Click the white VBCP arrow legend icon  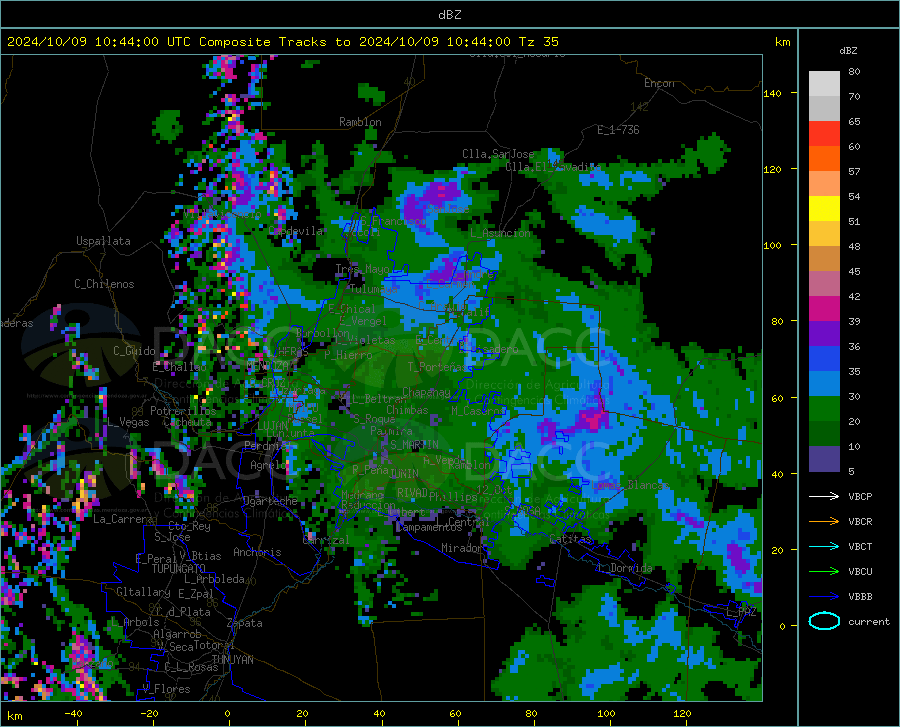tap(824, 496)
